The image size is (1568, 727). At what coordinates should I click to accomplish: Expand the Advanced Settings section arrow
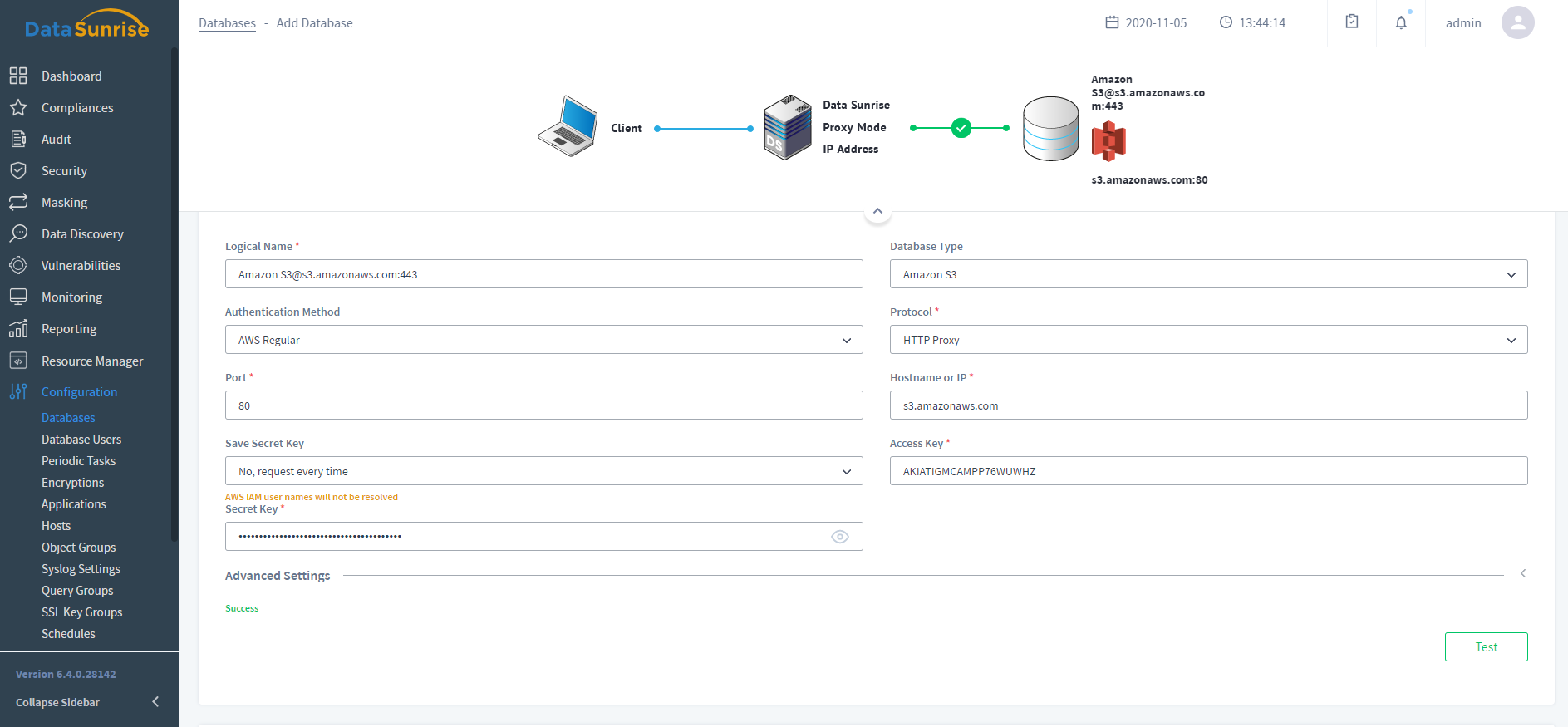pos(1523,574)
